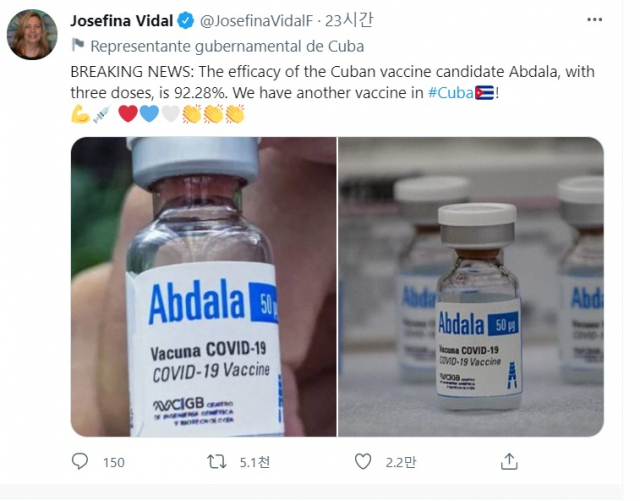Click the government representative flag icon
640x501 pixels.
pyautogui.click(x=78, y=45)
